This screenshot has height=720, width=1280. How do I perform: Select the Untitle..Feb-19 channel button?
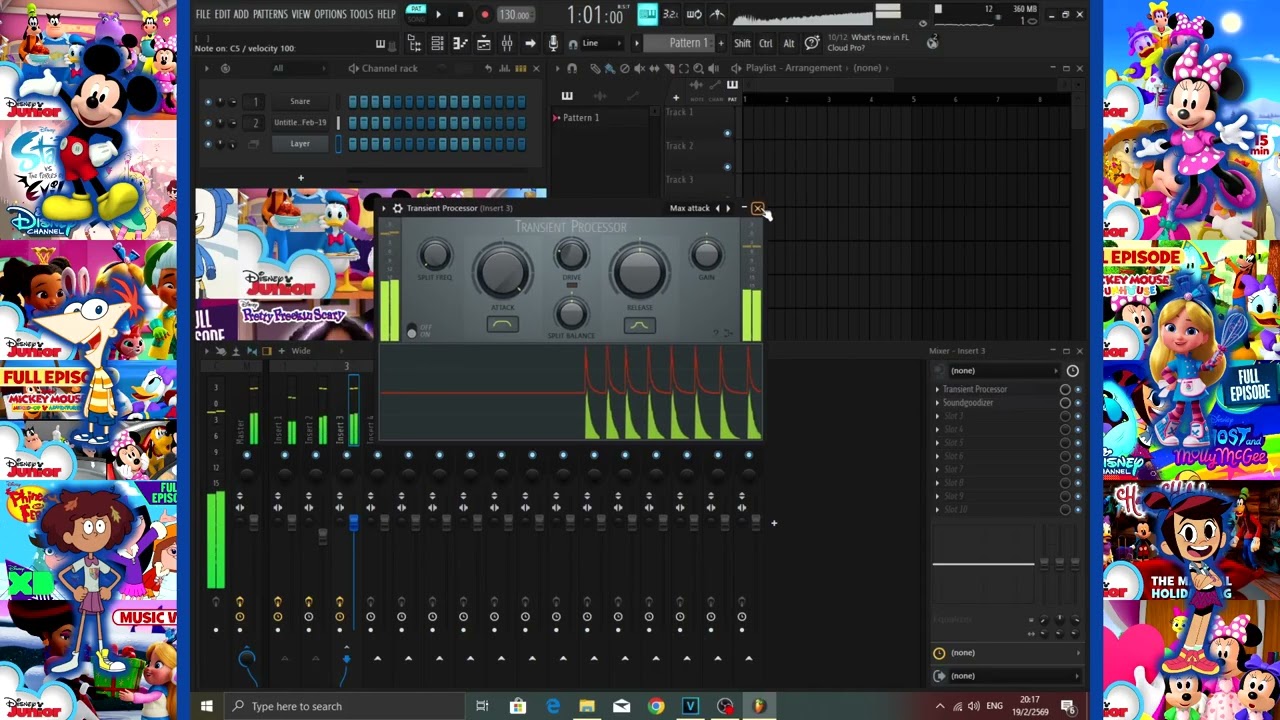point(300,122)
